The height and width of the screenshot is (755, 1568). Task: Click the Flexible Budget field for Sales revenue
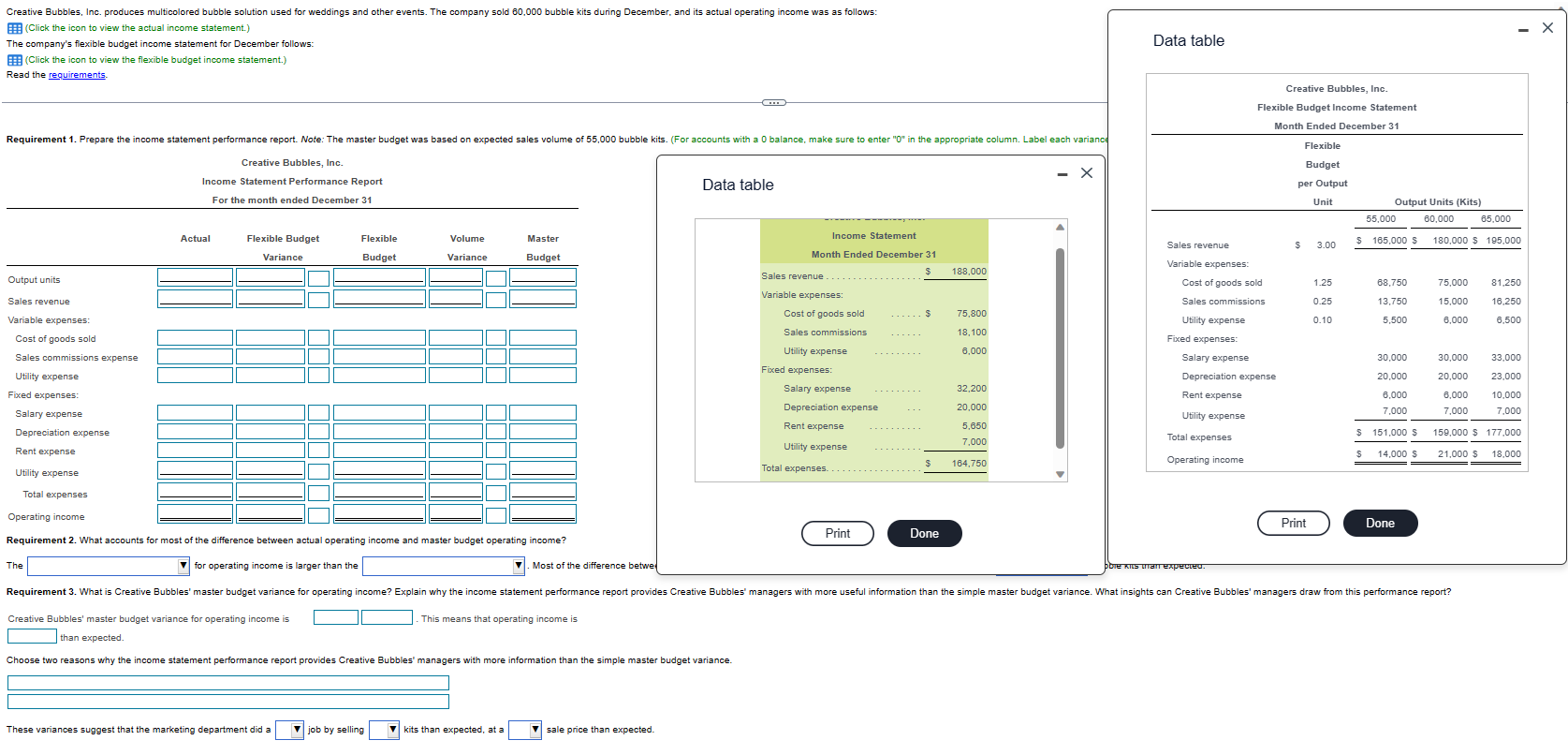click(x=379, y=299)
